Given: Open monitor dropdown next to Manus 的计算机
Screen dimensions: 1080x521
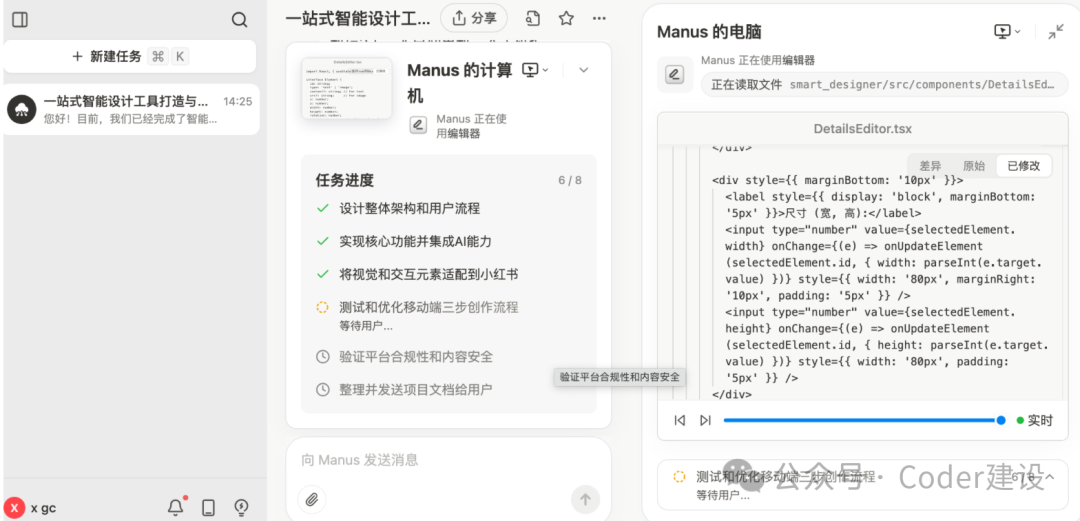Looking at the screenshot, I should pyautogui.click(x=535, y=70).
